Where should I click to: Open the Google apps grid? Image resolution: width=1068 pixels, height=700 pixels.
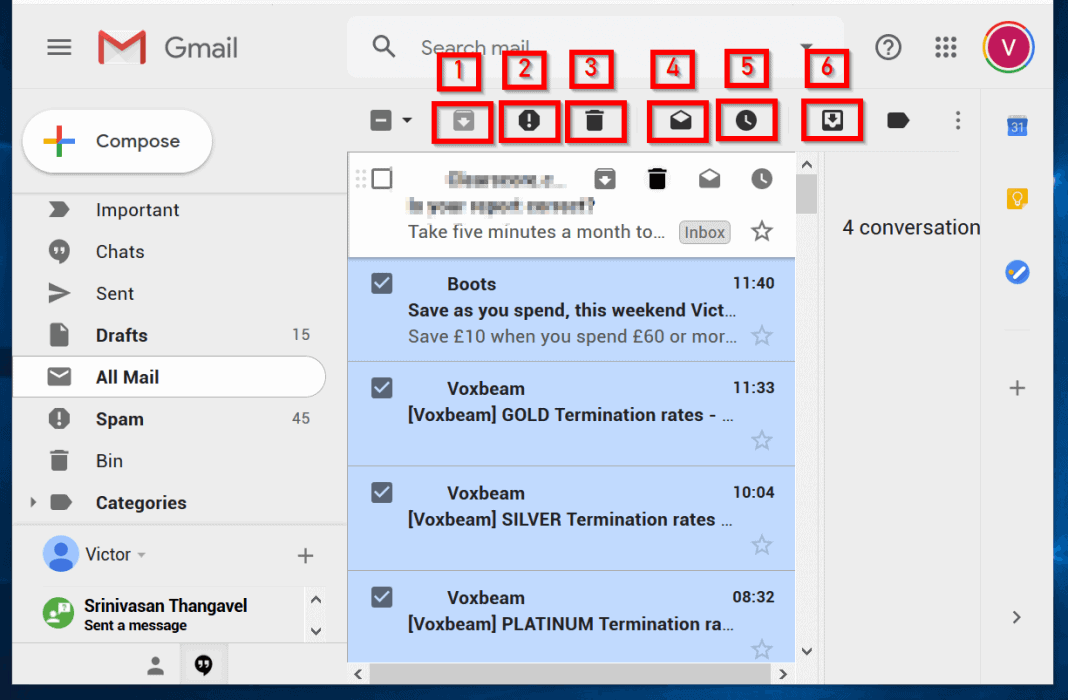[946, 47]
